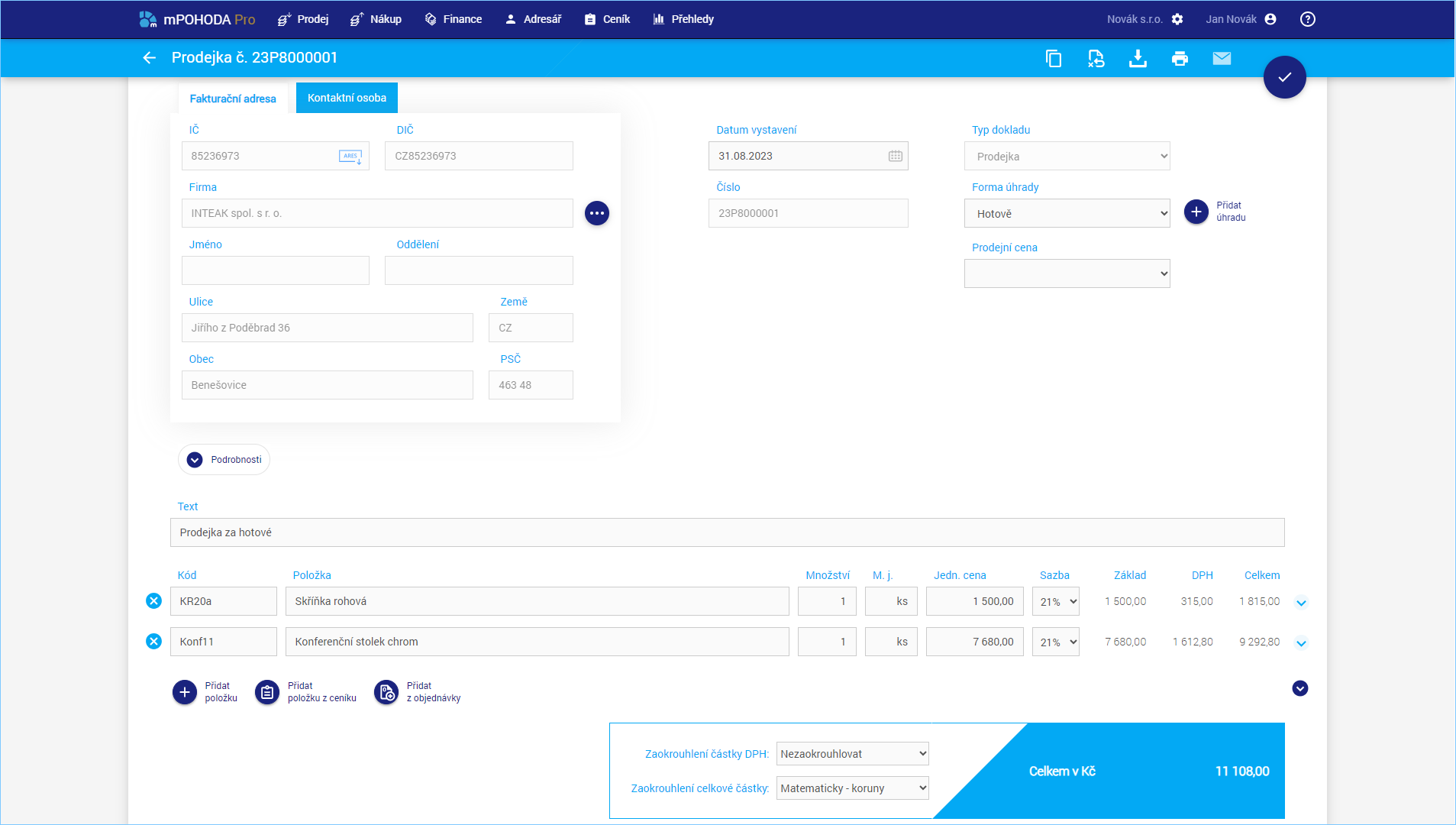Print the receipt with printer icon
This screenshot has height=825, width=1456.
coord(1180,58)
